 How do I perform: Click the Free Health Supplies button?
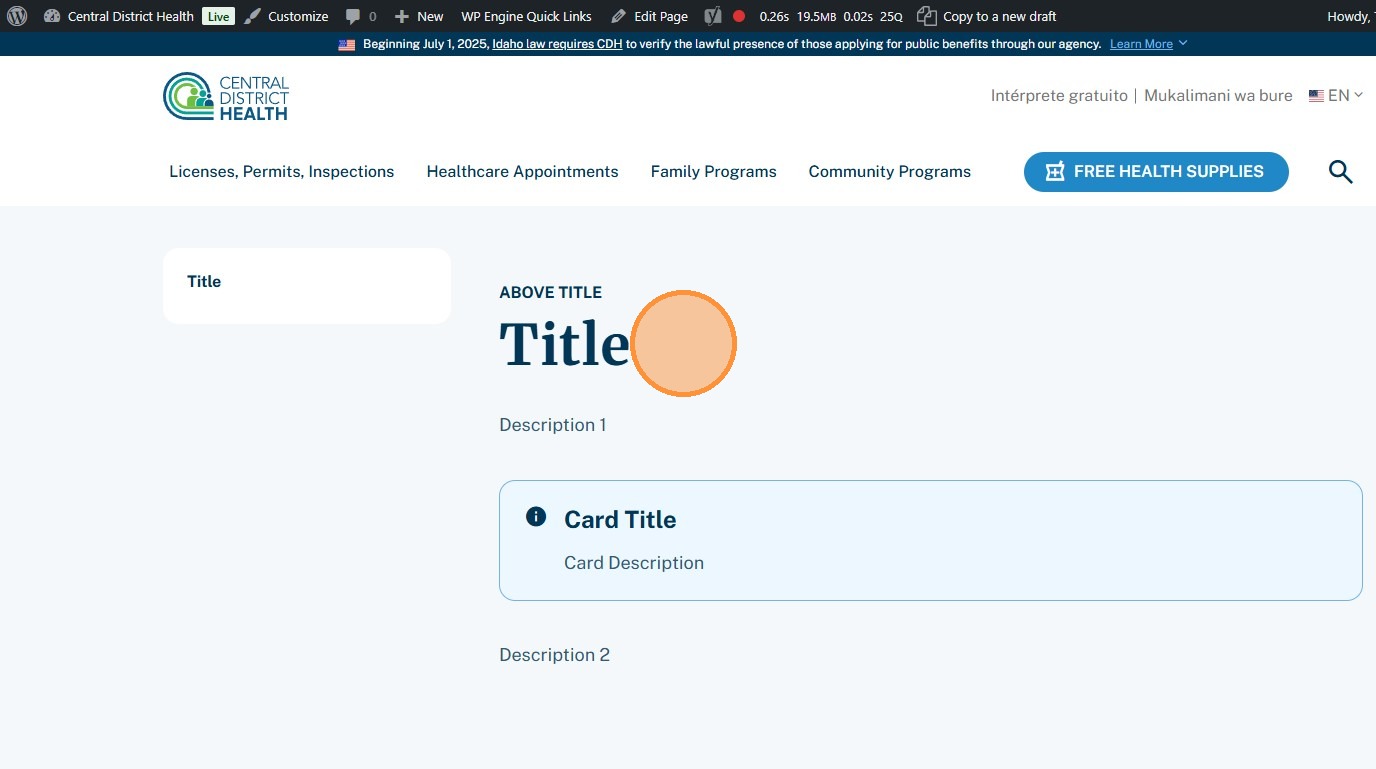click(x=1156, y=172)
